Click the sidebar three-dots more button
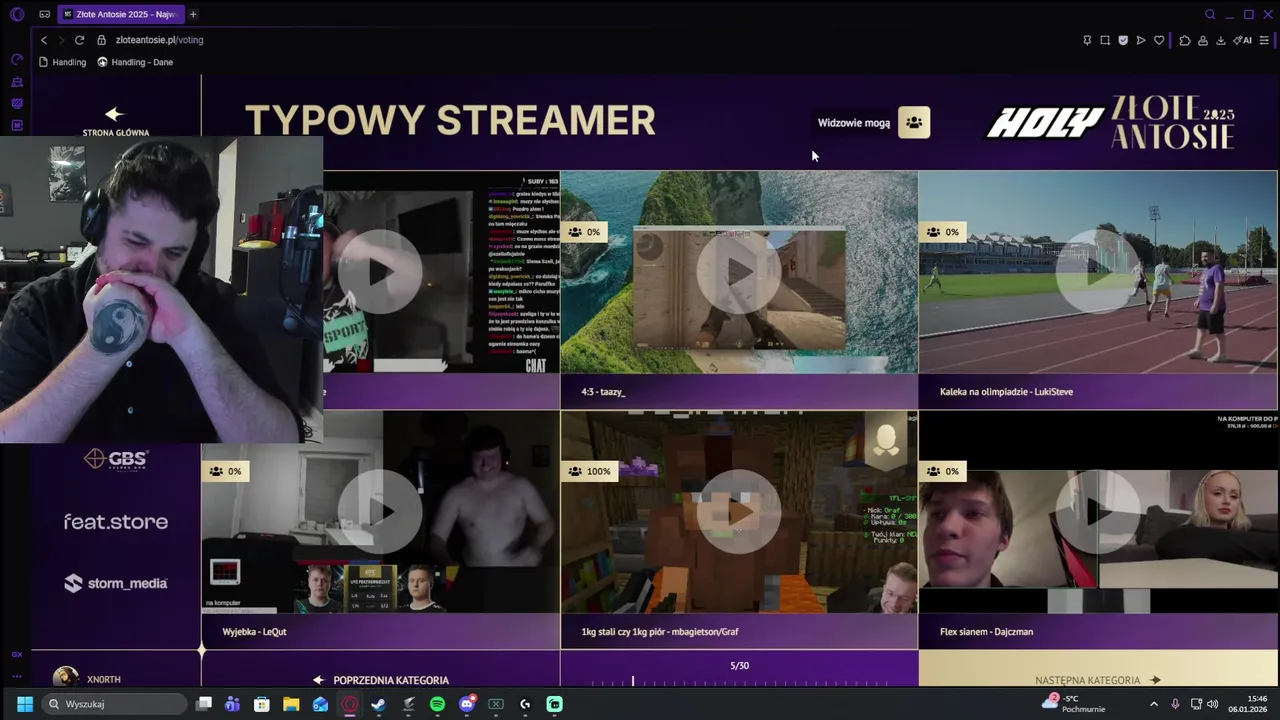This screenshot has height=720, width=1280. tap(17, 675)
